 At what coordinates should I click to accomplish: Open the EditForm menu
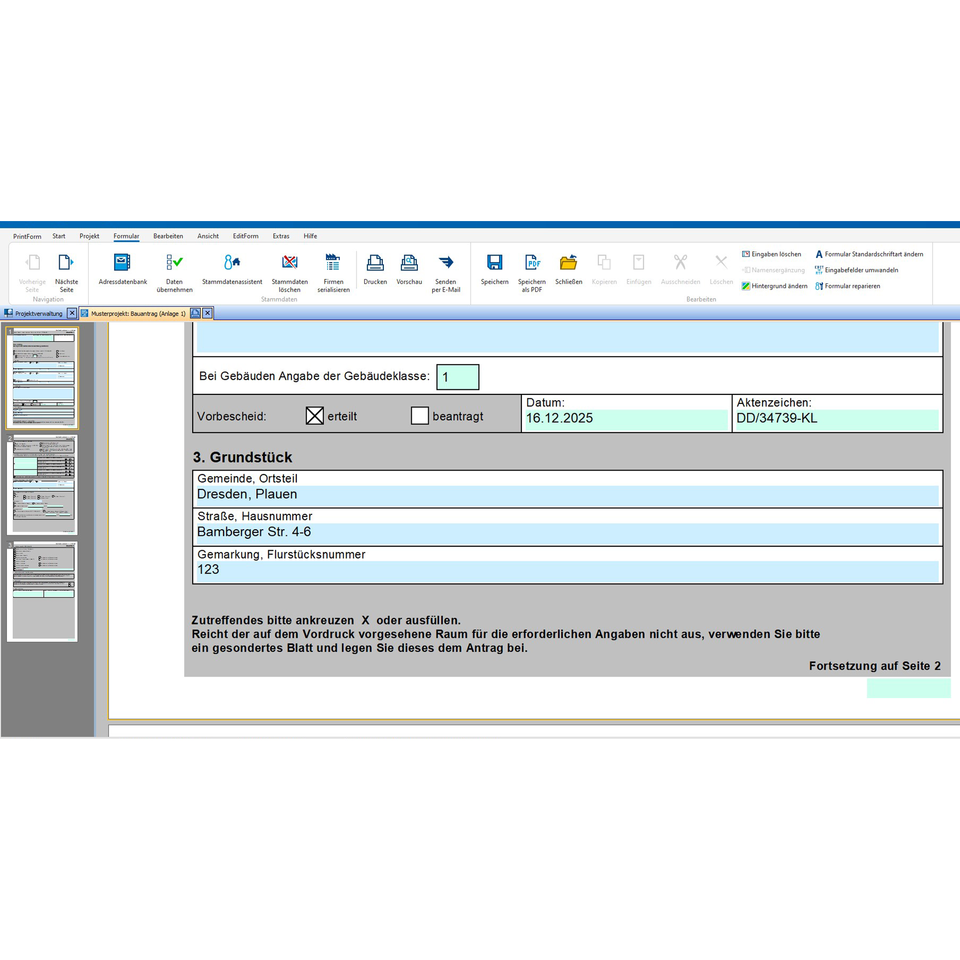tap(246, 236)
